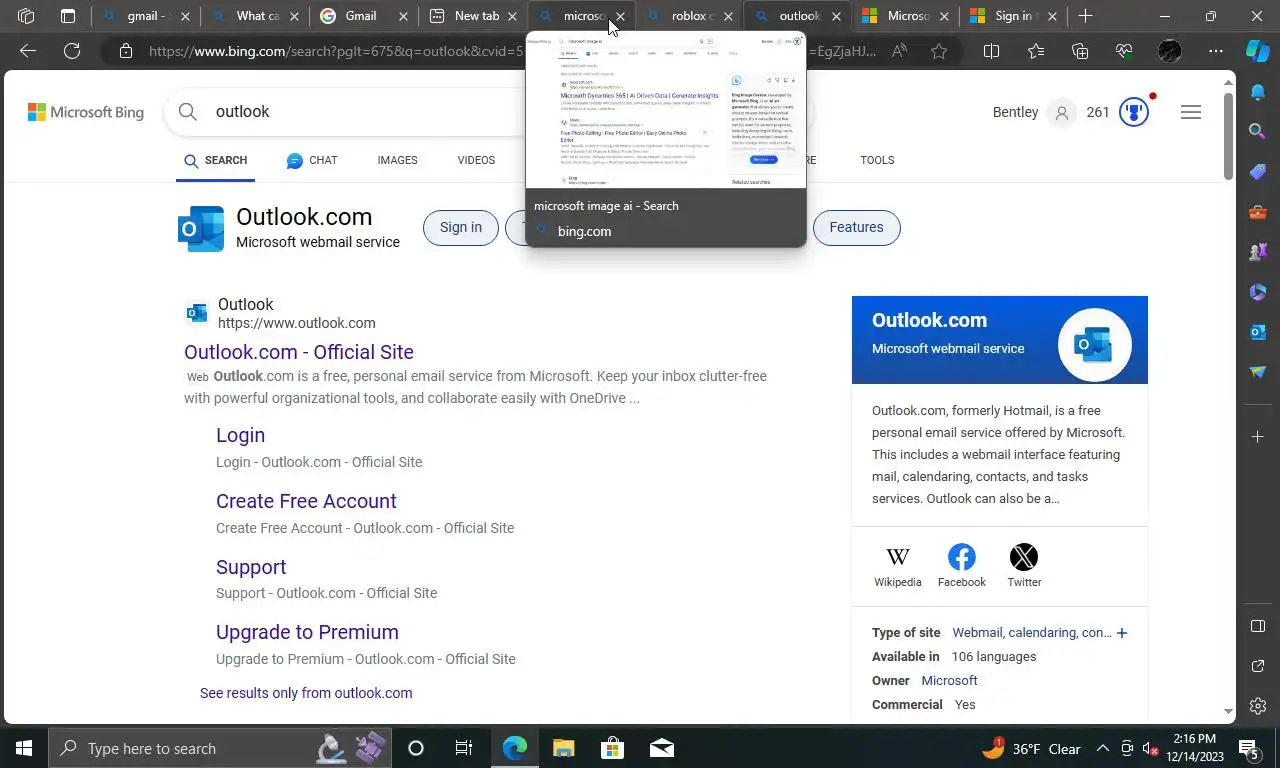Open link in new window sidebar icon
Viewport: 1280px width, 768px height.
1258,666
